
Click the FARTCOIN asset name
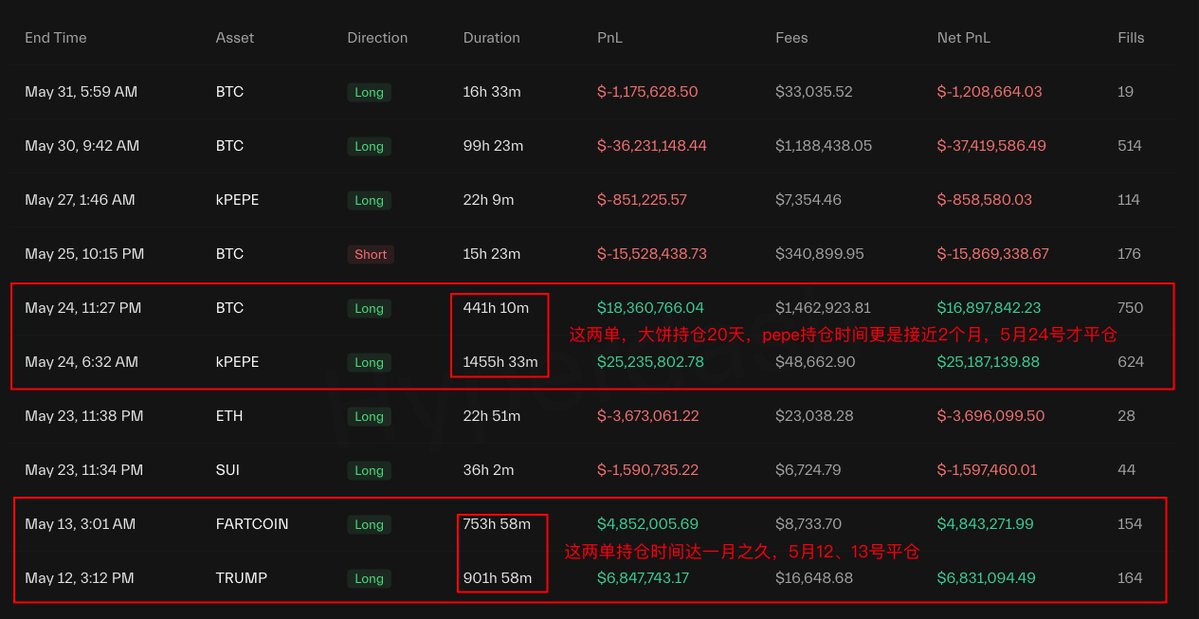point(252,524)
